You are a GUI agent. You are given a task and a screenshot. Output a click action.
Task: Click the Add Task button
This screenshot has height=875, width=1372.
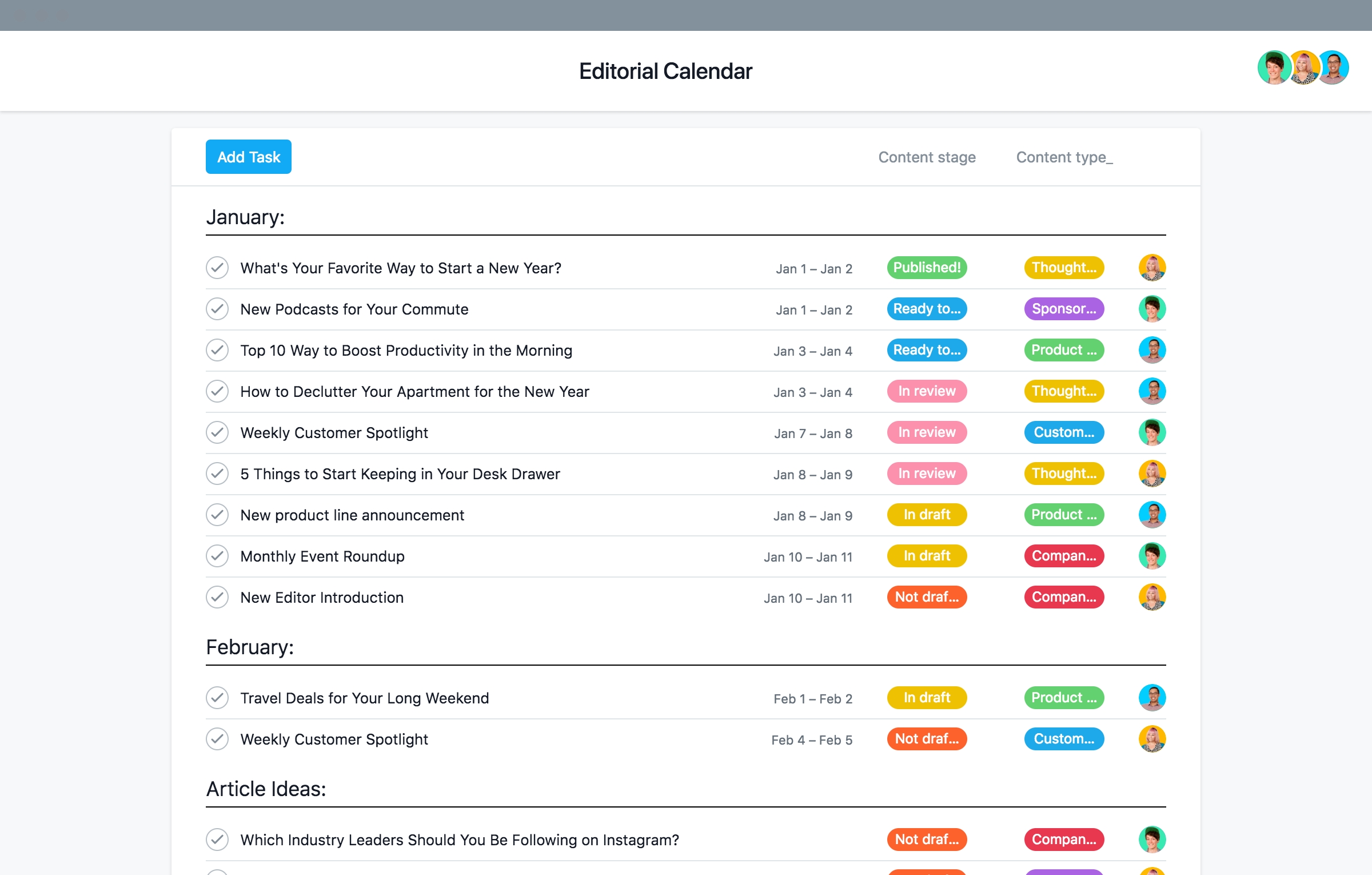click(x=247, y=156)
